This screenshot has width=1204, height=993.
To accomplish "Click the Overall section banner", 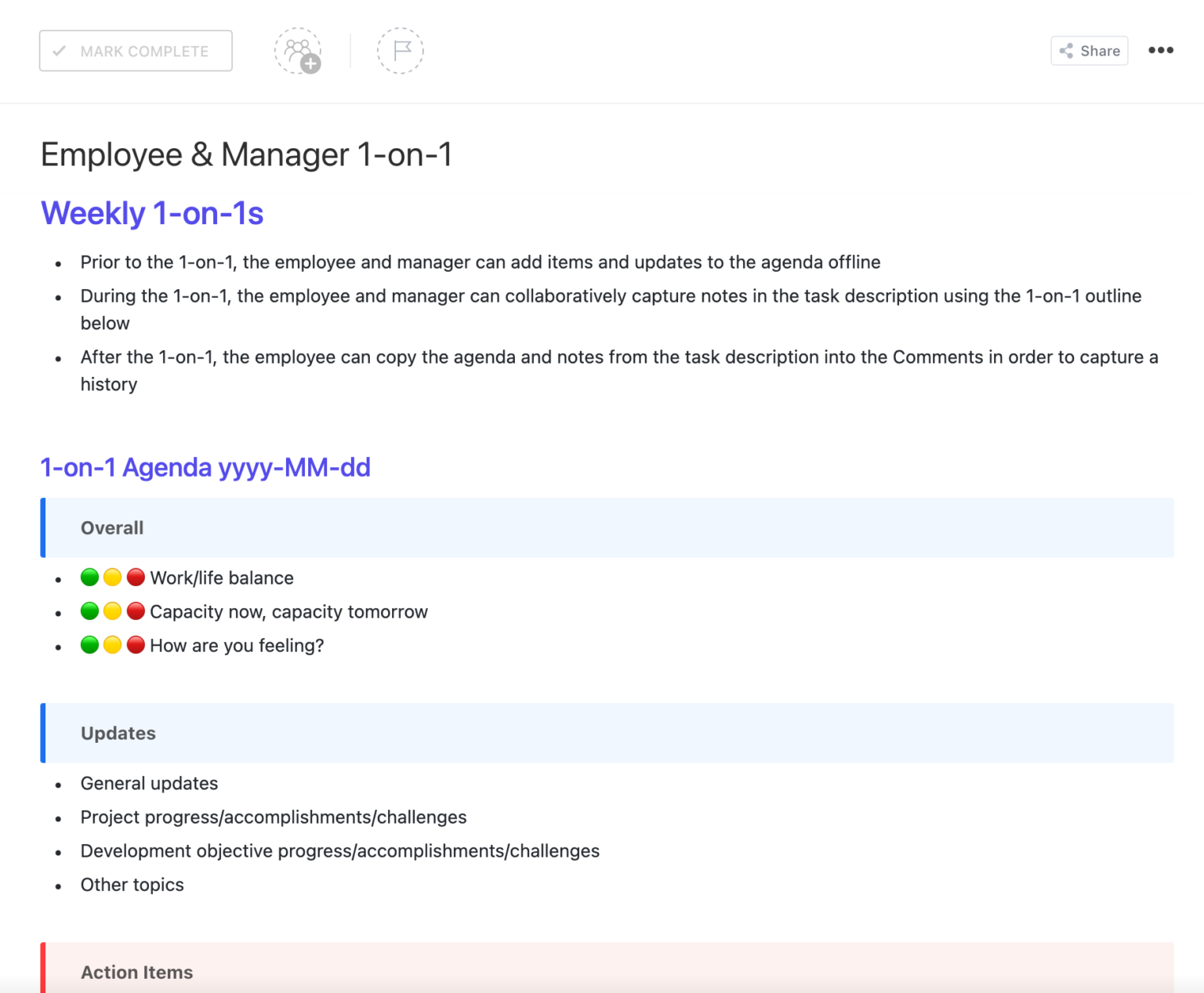I will pos(111,527).
